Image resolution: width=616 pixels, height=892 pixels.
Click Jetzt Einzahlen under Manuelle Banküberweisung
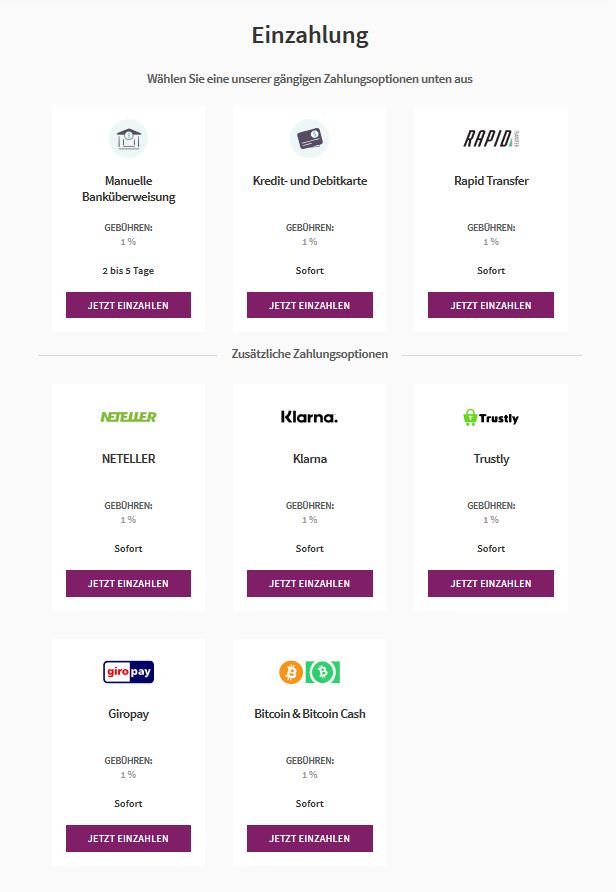click(129, 305)
